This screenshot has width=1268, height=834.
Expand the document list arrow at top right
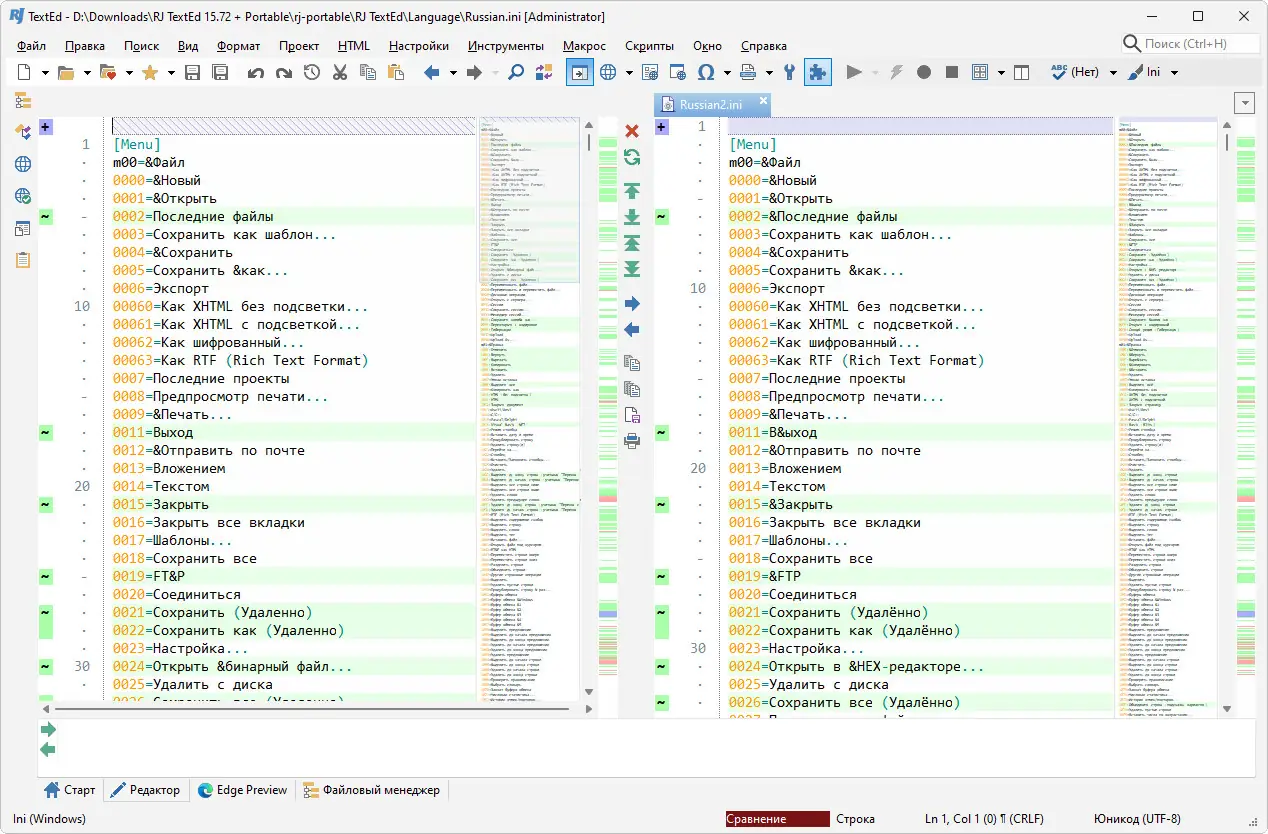pos(1244,103)
